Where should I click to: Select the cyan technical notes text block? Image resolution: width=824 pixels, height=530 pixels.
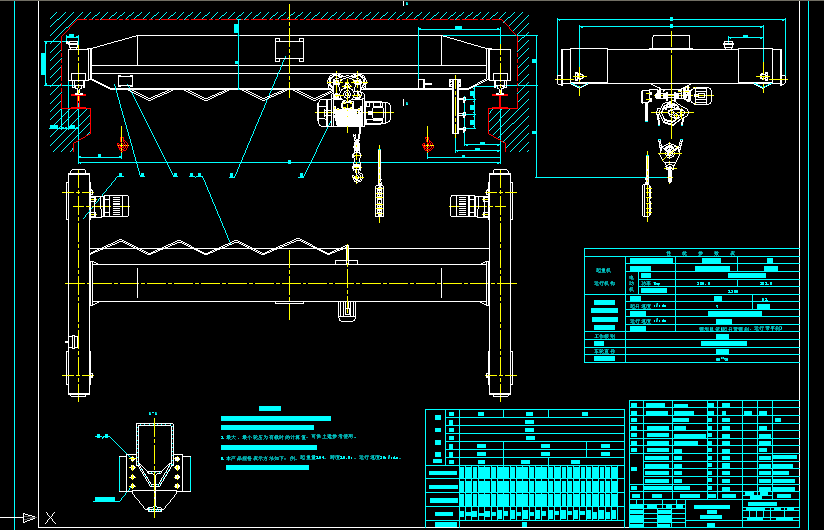[300, 440]
